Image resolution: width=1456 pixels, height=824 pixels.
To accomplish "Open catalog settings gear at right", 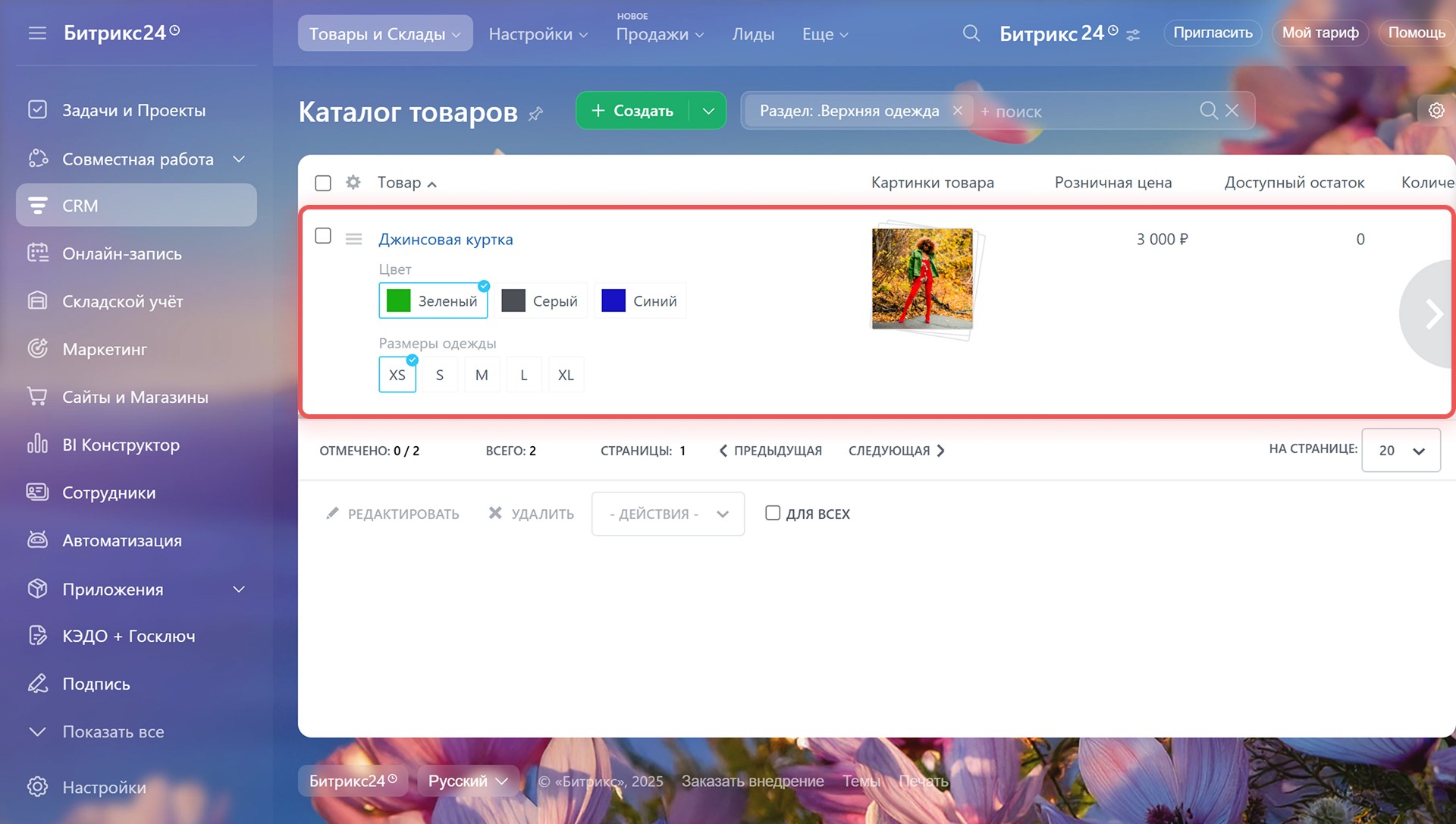I will (1436, 111).
